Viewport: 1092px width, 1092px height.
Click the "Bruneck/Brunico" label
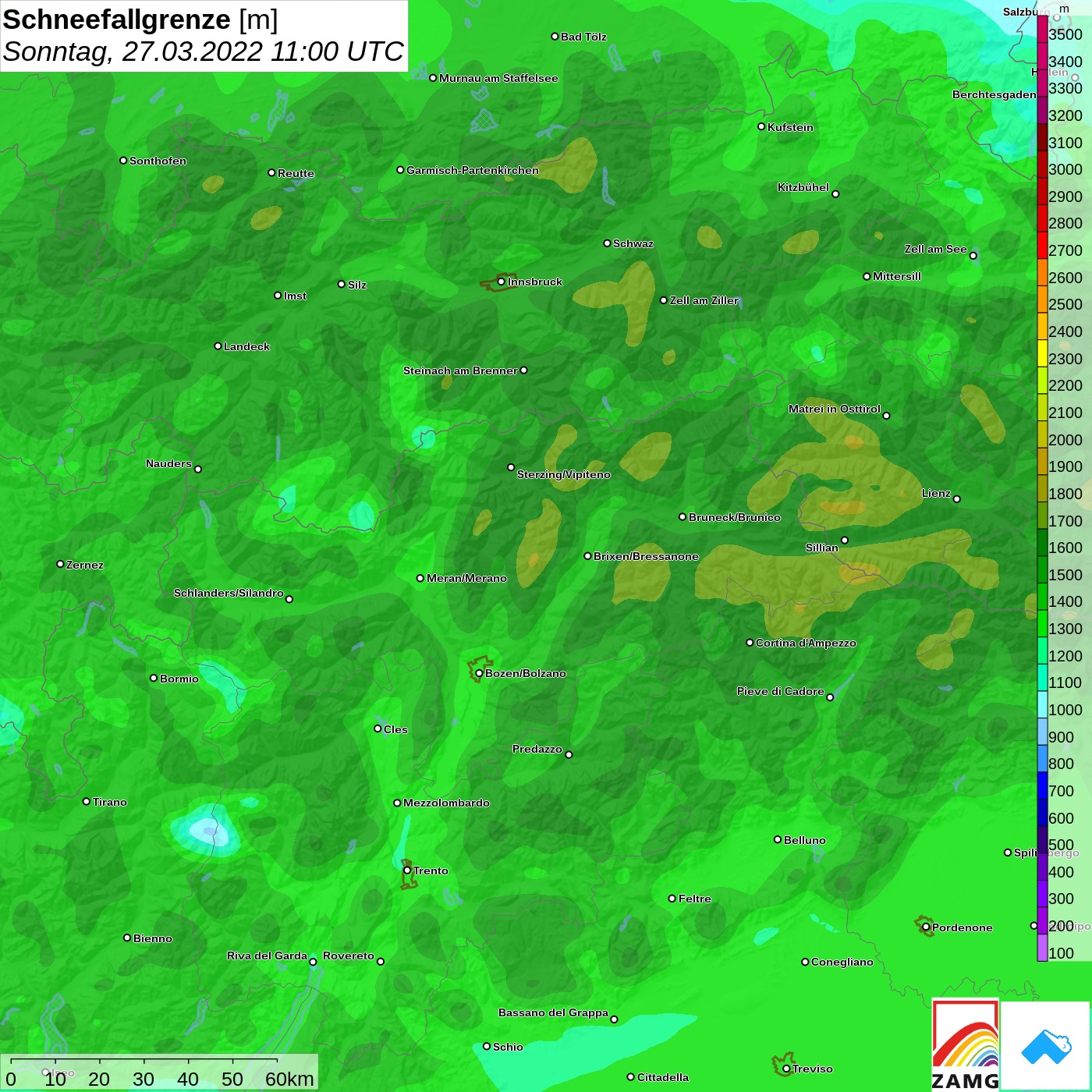pyautogui.click(x=735, y=517)
